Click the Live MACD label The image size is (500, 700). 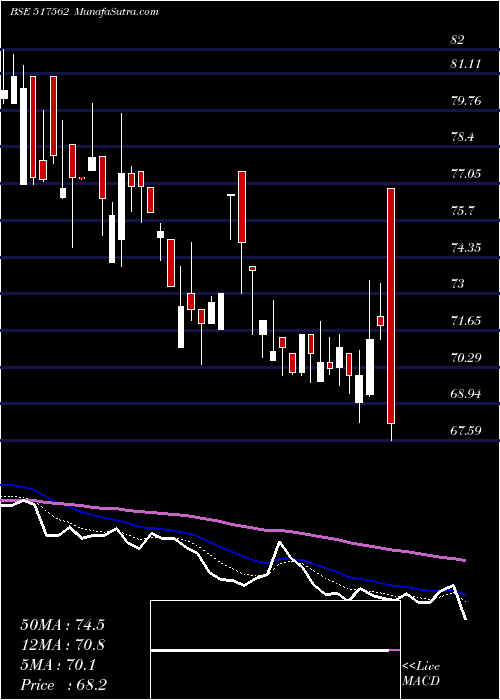421,674
